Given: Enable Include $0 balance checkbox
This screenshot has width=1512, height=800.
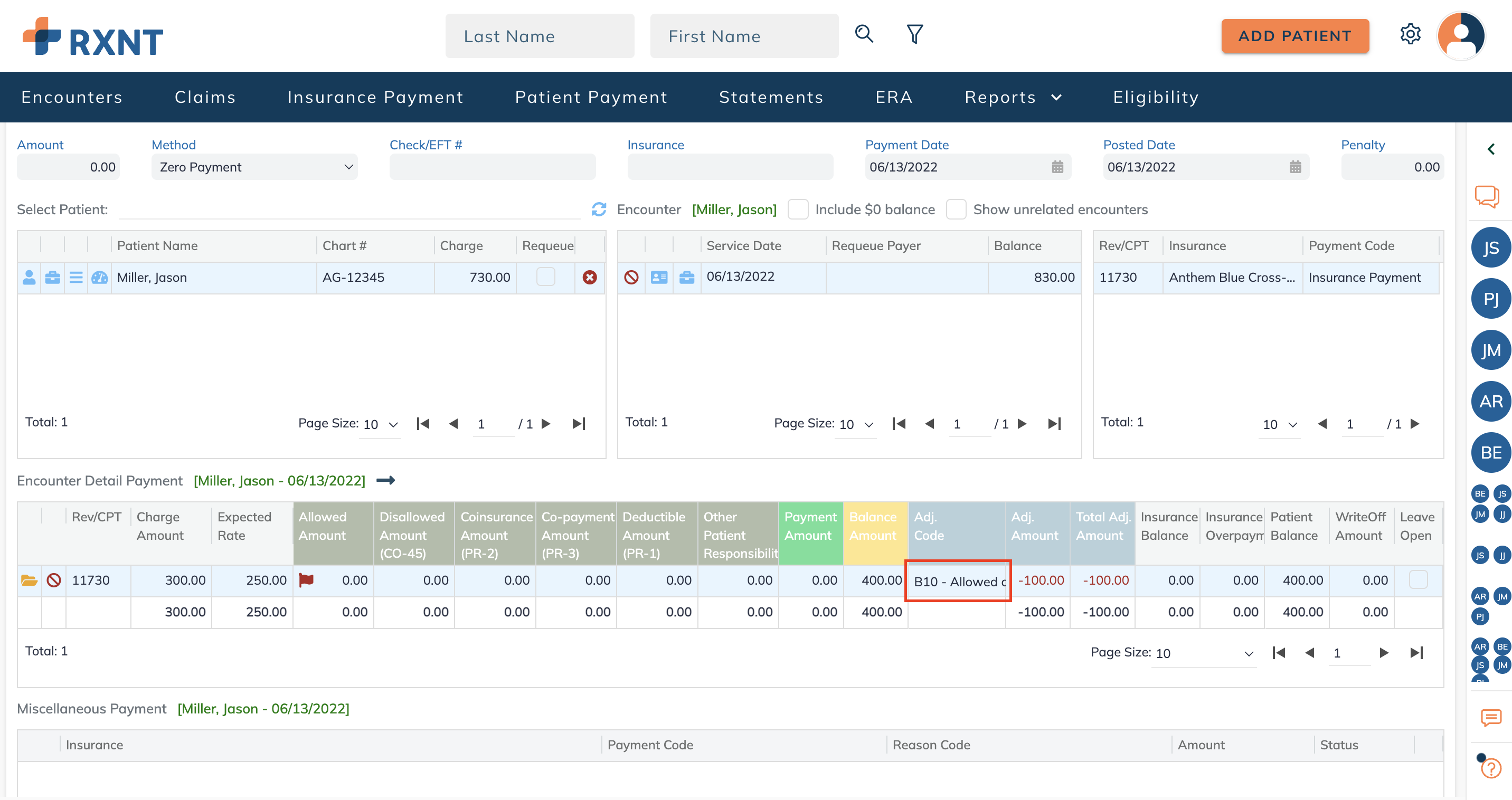Looking at the screenshot, I should click(x=798, y=209).
